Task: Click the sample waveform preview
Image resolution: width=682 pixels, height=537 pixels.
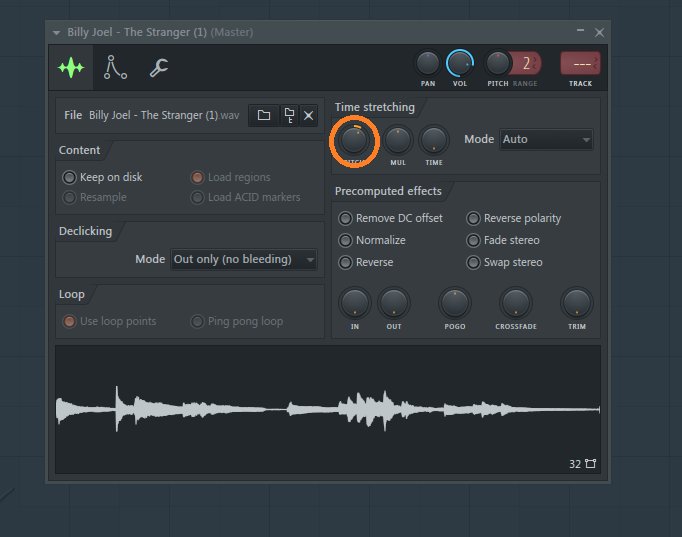Action: 328,409
